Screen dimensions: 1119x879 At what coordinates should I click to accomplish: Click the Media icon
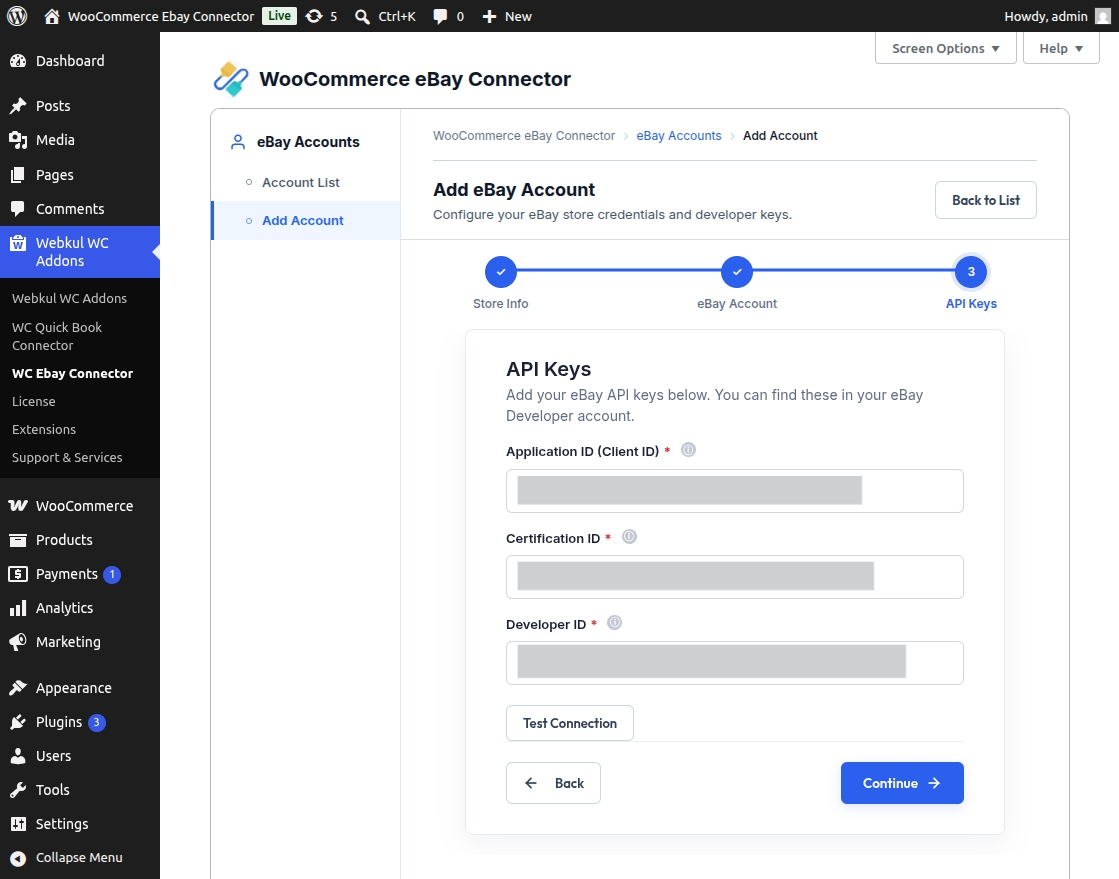[18, 141]
